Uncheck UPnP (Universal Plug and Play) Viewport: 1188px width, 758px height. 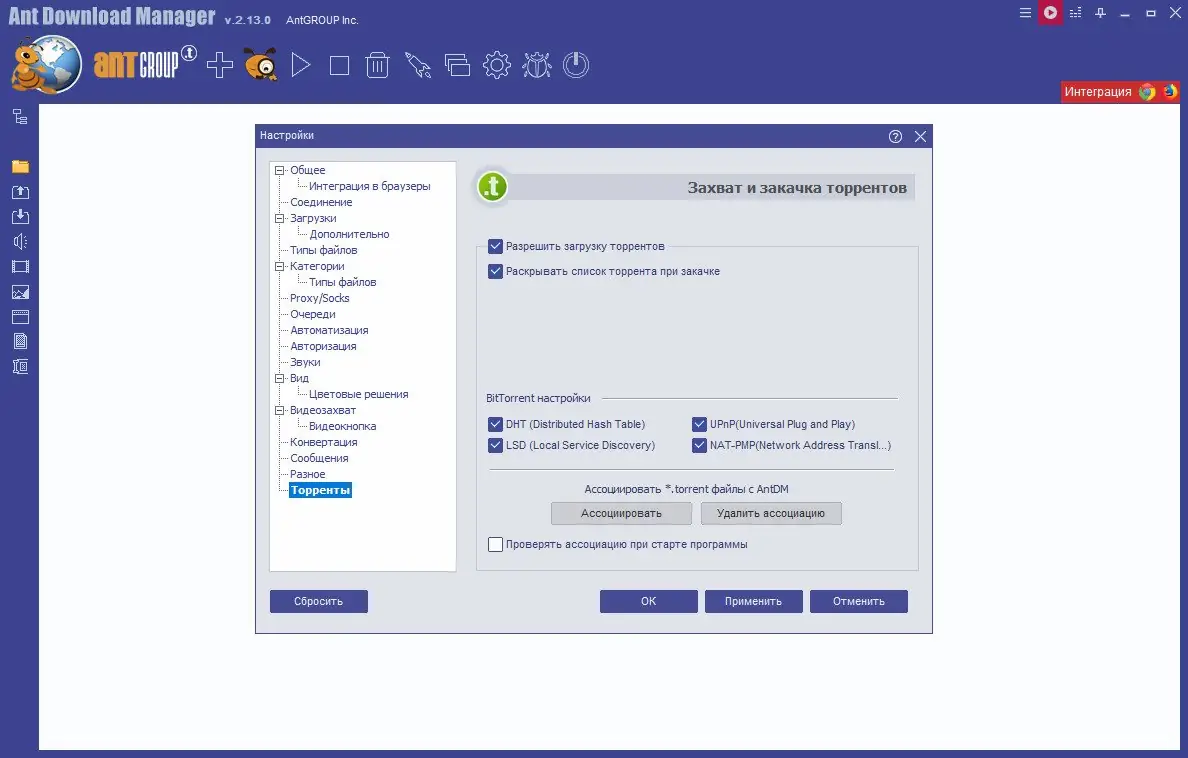point(699,424)
